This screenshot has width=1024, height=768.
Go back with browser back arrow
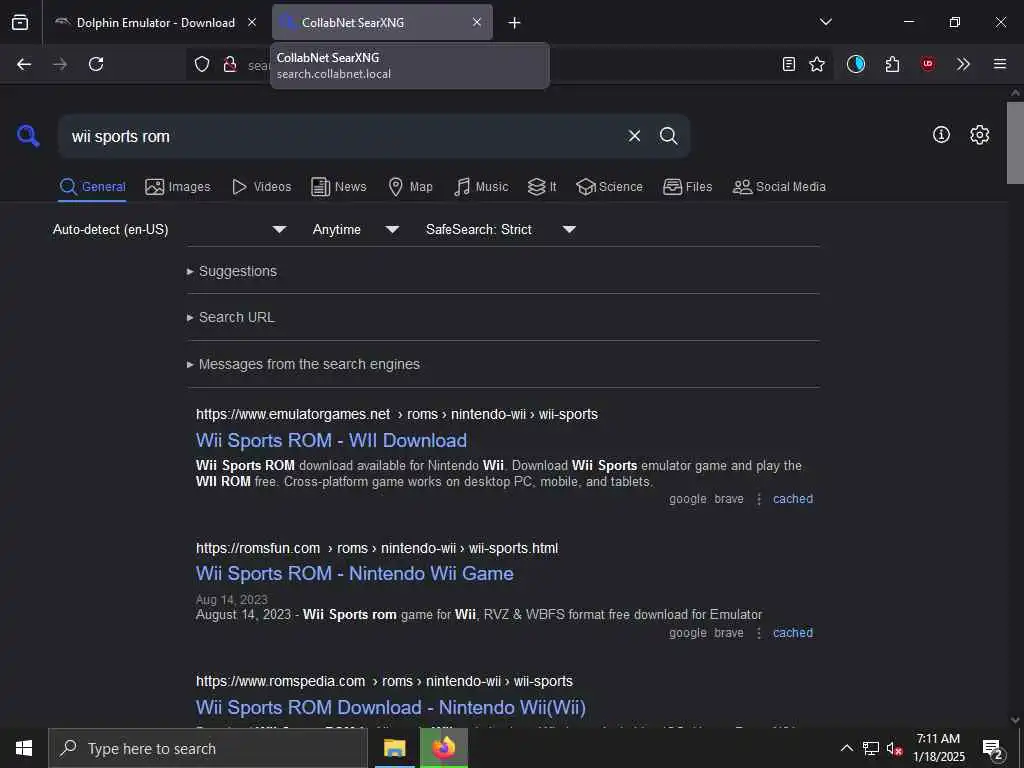click(x=24, y=64)
